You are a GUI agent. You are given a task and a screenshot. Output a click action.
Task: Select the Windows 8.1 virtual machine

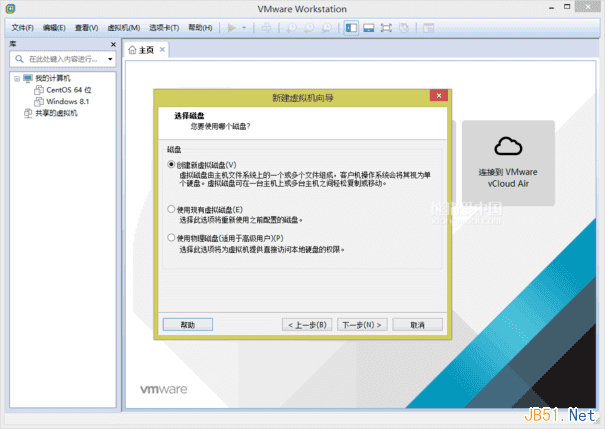(x=68, y=101)
